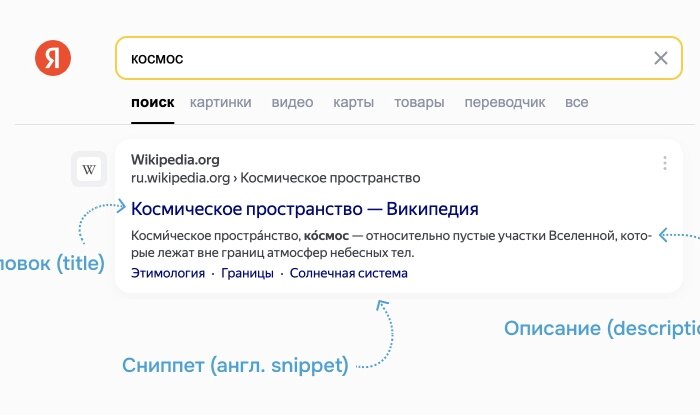The width and height of the screenshot is (700, 415).
Task: Click the Wikipedia.org site name
Action: 175,160
